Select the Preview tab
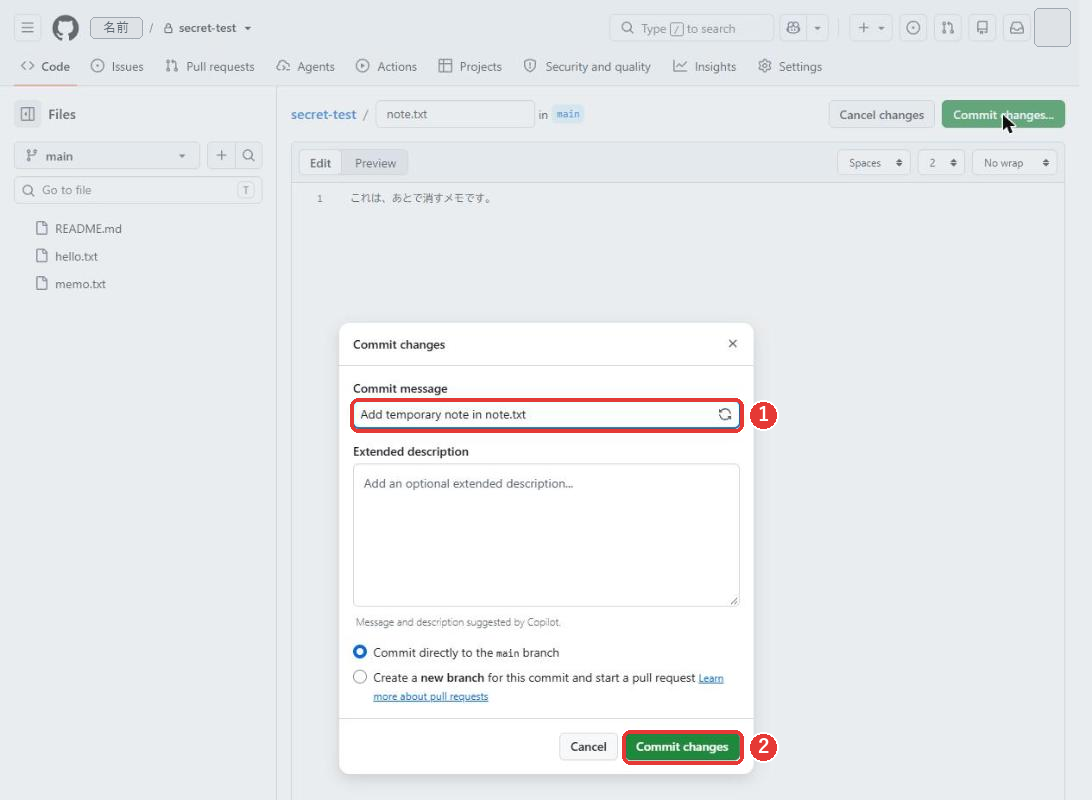 point(375,163)
